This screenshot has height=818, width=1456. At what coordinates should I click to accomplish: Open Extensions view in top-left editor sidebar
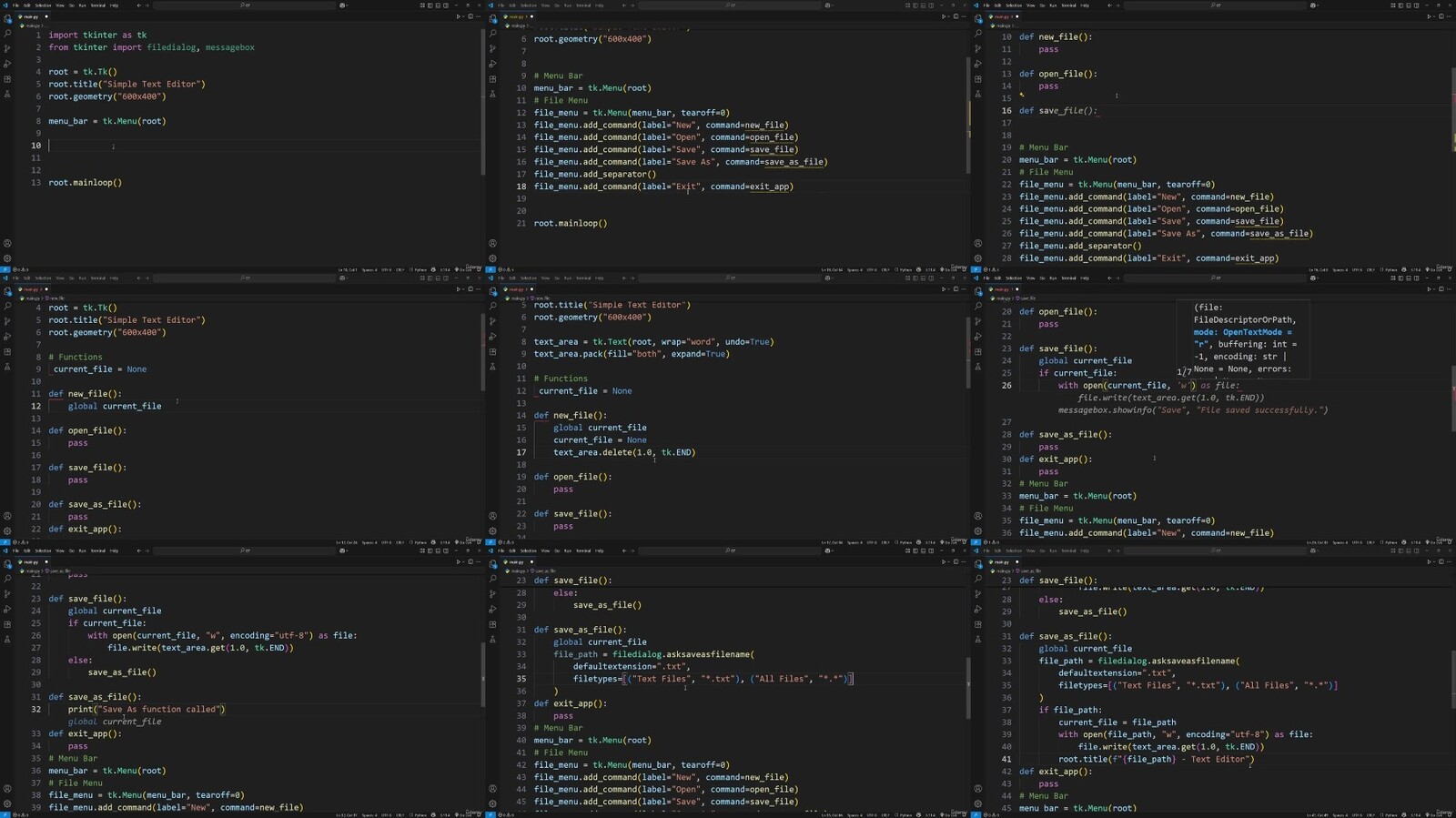pyautogui.click(x=7, y=79)
